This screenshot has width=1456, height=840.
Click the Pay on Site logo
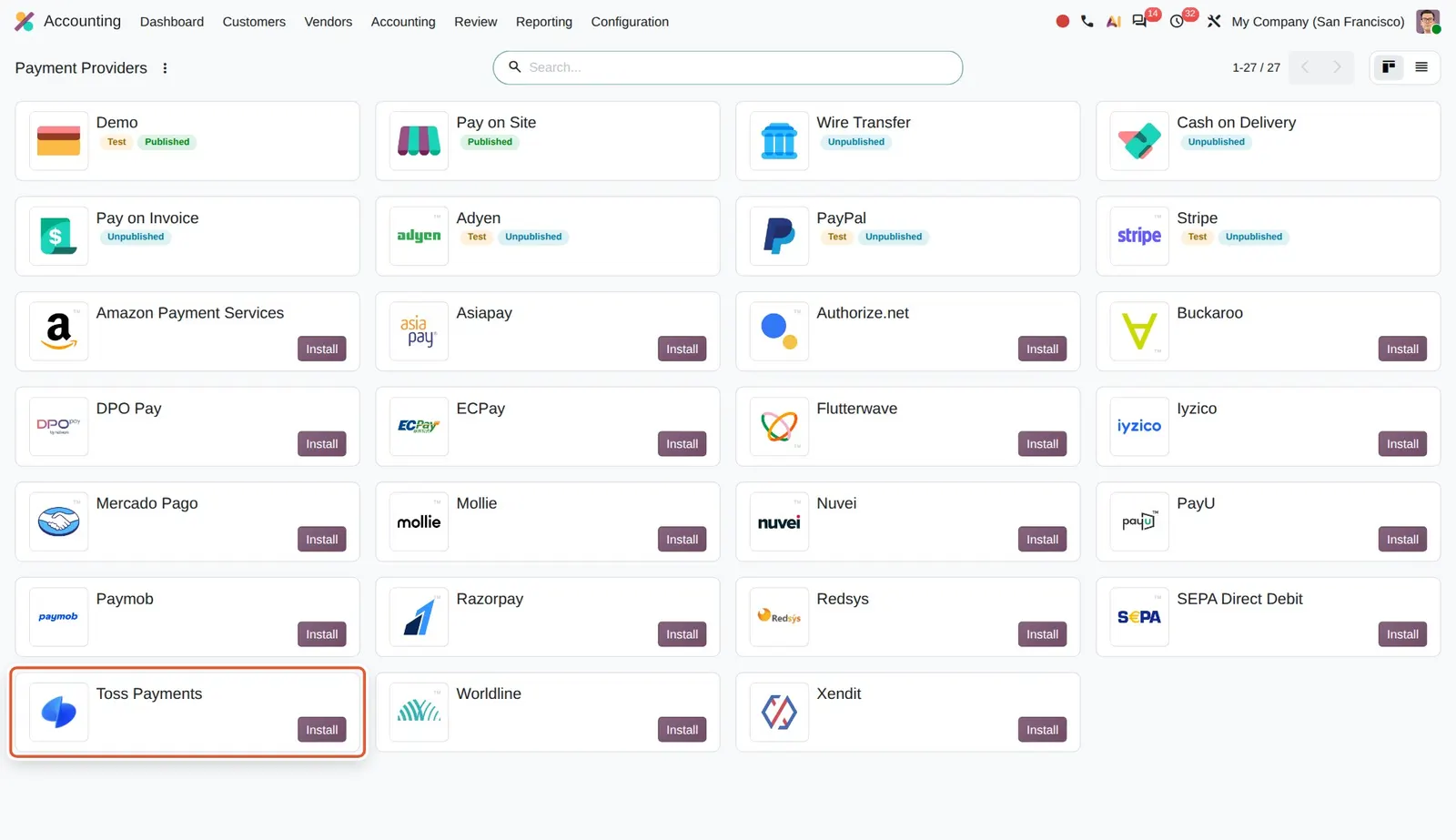pyautogui.click(x=419, y=141)
